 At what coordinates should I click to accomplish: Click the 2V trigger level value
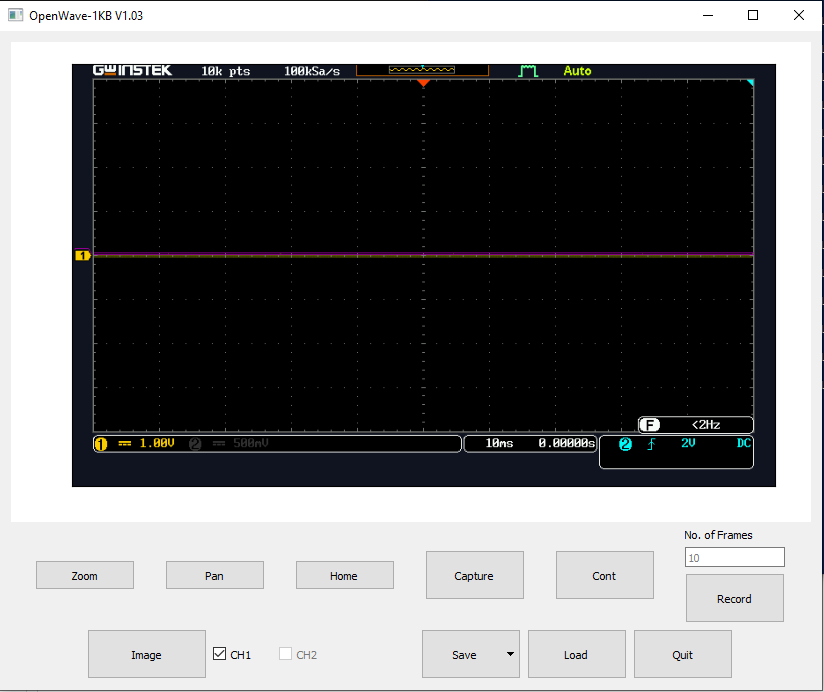coord(688,443)
